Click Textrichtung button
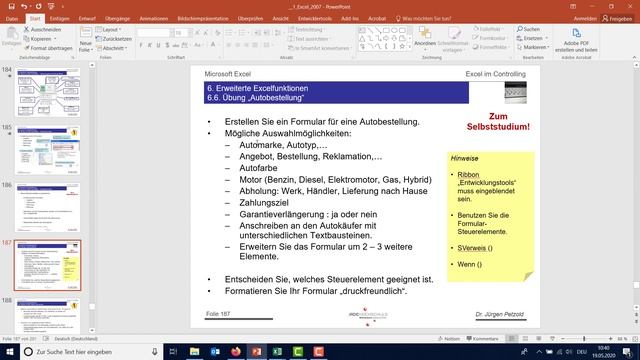 tap(306, 29)
